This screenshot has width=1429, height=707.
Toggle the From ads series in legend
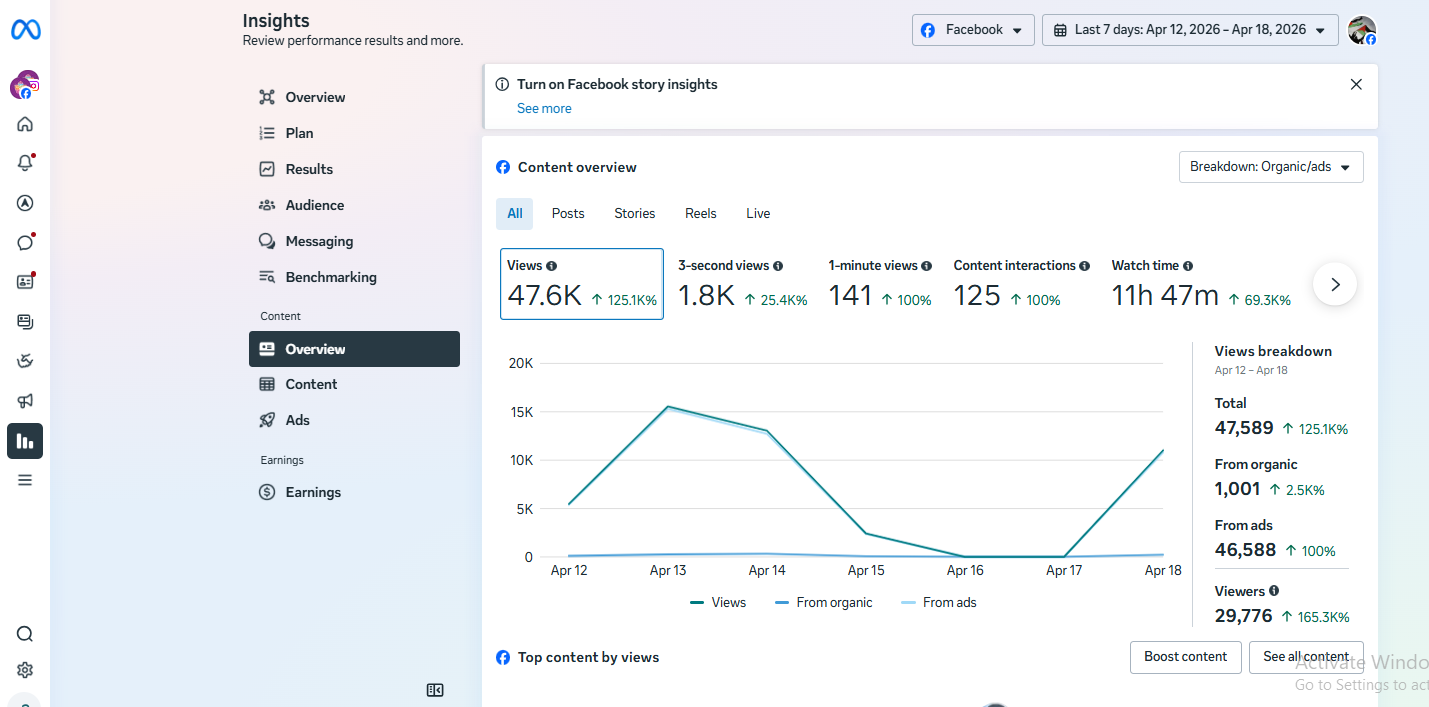939,602
